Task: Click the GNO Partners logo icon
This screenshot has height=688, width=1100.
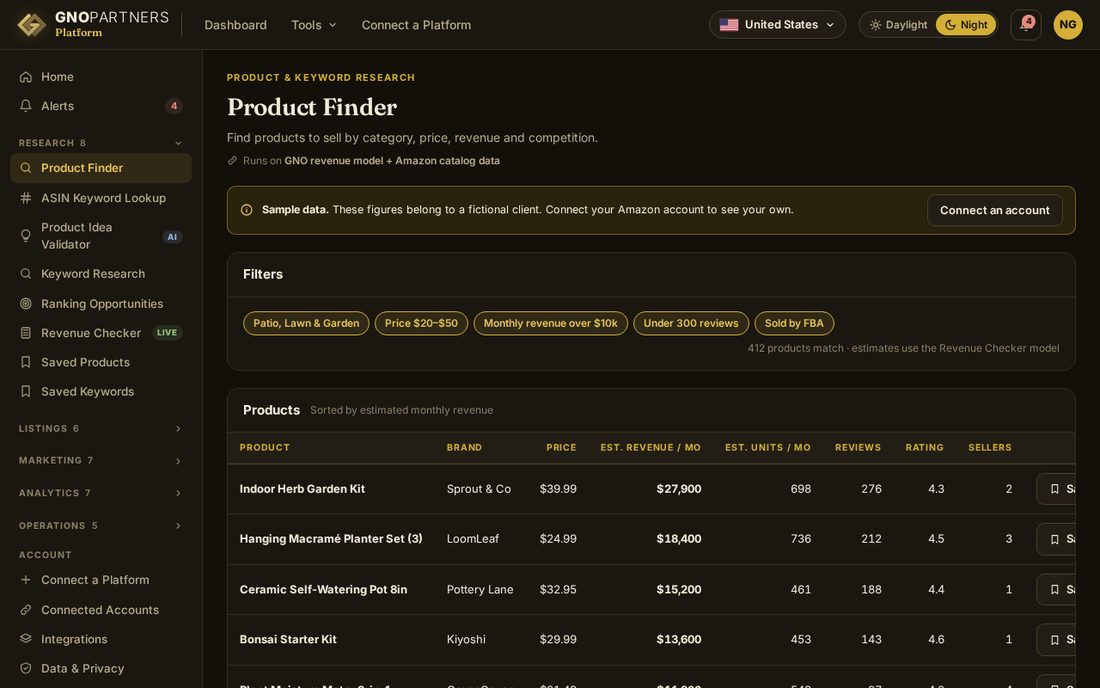Action: pyautogui.click(x=31, y=25)
